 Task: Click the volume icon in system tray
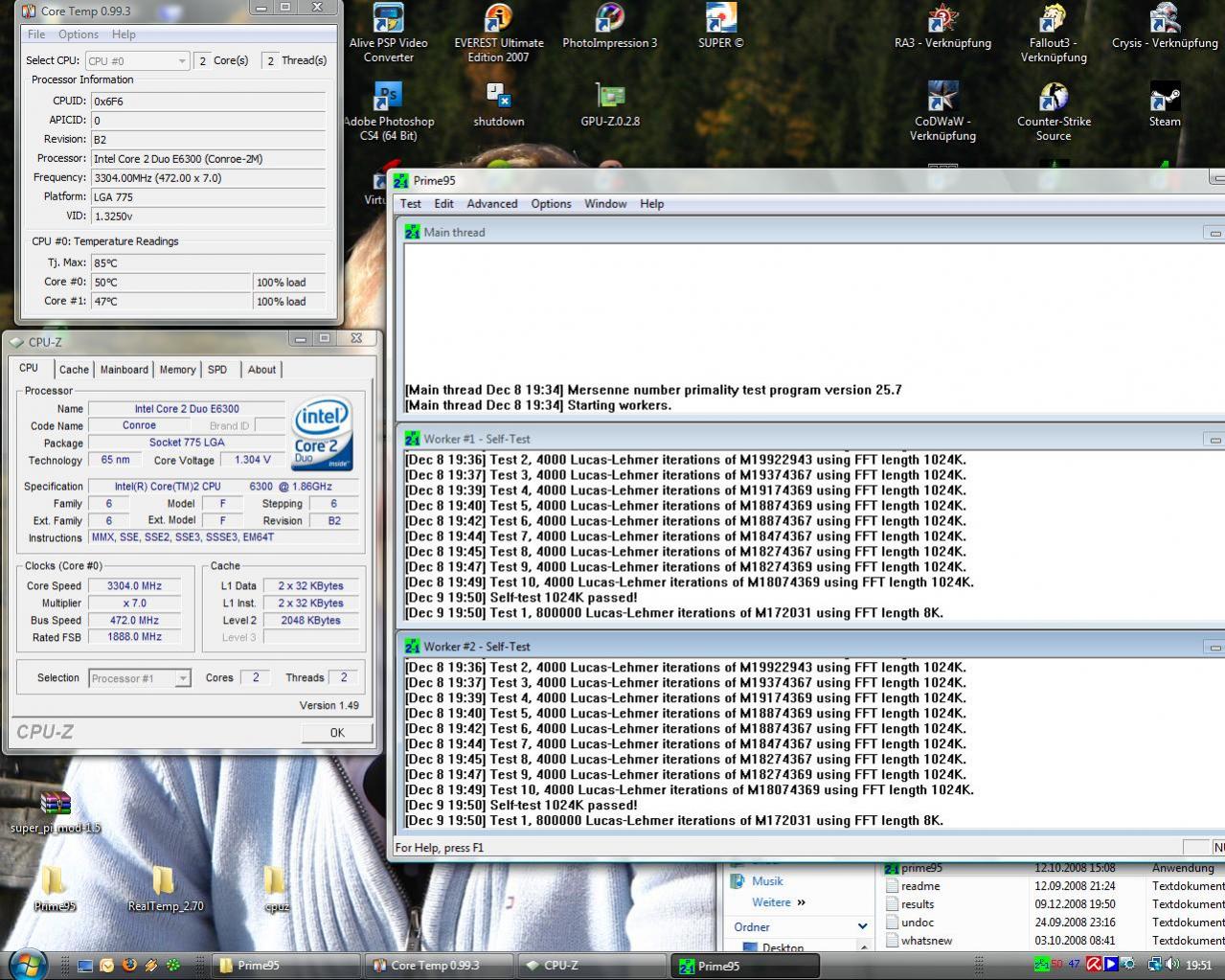1174,965
